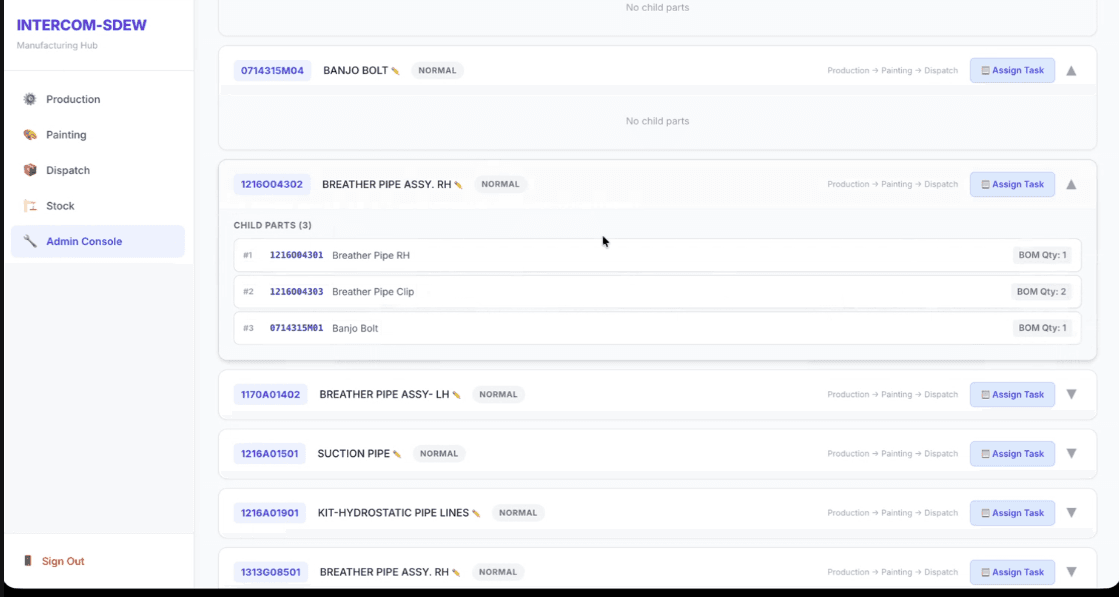Click the door icon beside Sign Out
This screenshot has width=1119, height=597.
pos(28,561)
